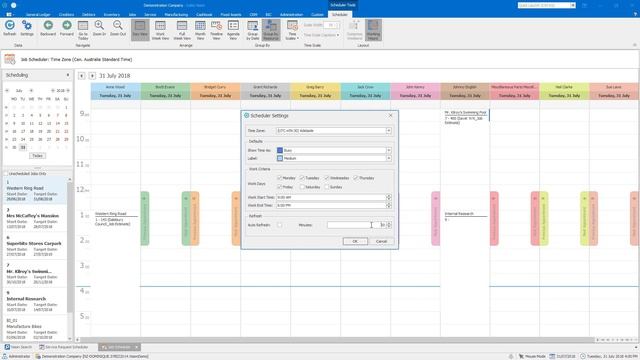Click Cancel in Scheduler Settings
This screenshot has width=640, height=360.
point(381,241)
